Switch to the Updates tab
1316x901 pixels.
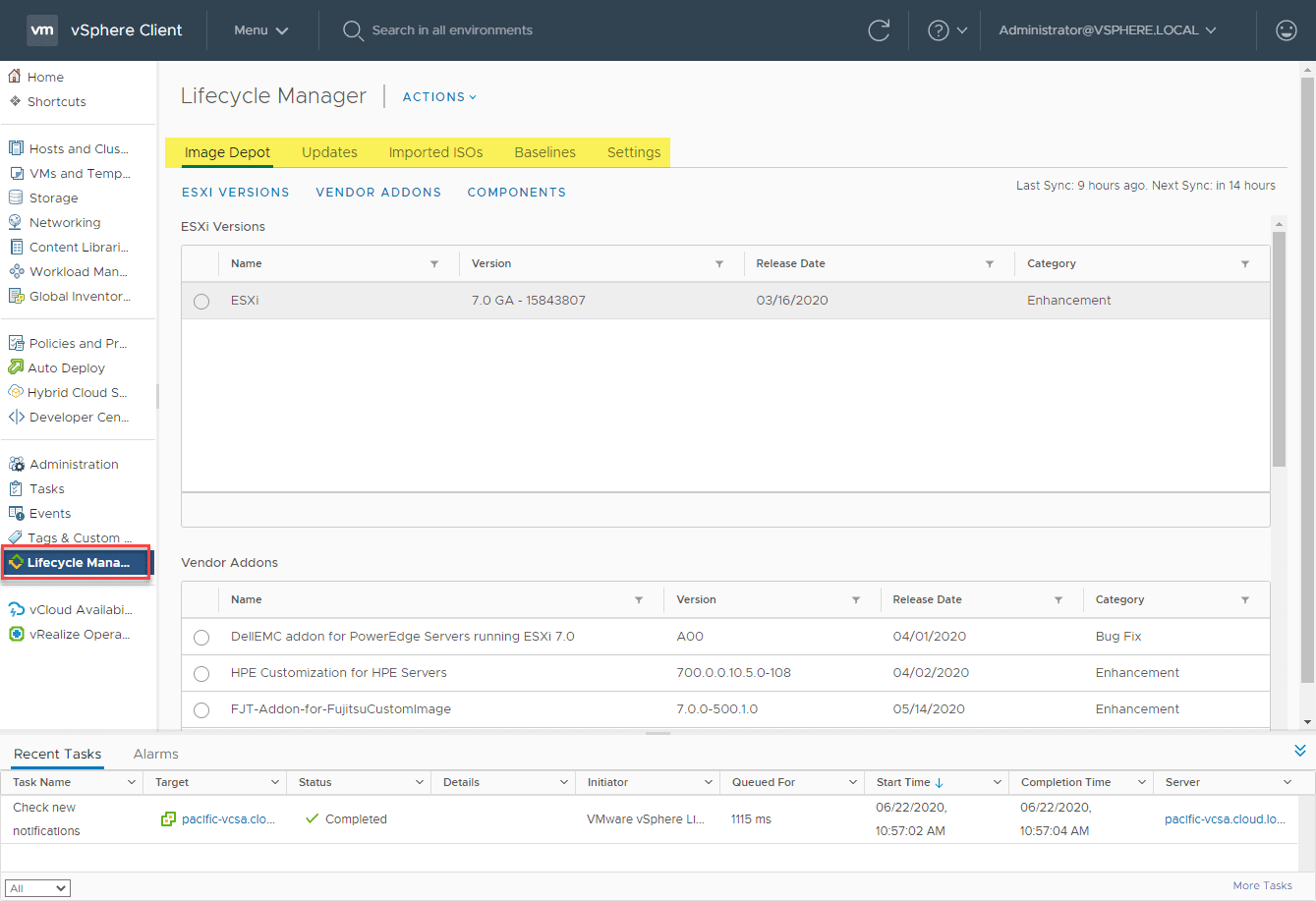[329, 152]
